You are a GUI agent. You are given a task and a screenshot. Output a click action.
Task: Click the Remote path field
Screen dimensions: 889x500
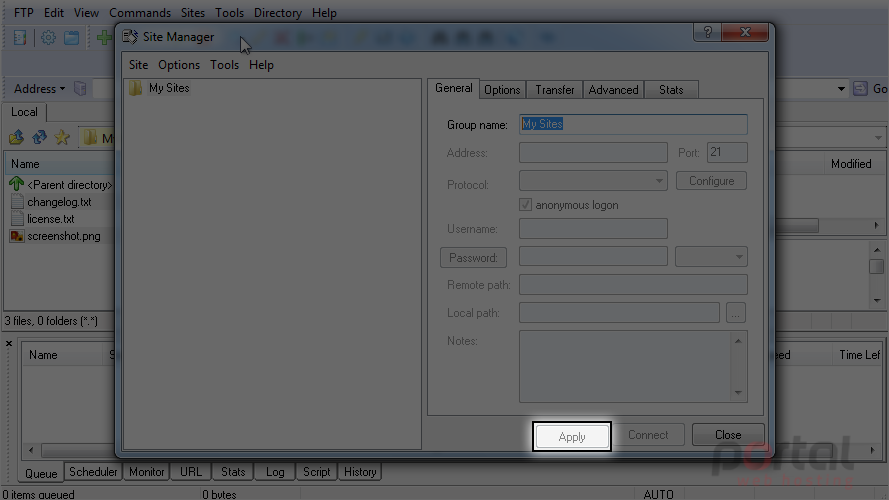633,285
